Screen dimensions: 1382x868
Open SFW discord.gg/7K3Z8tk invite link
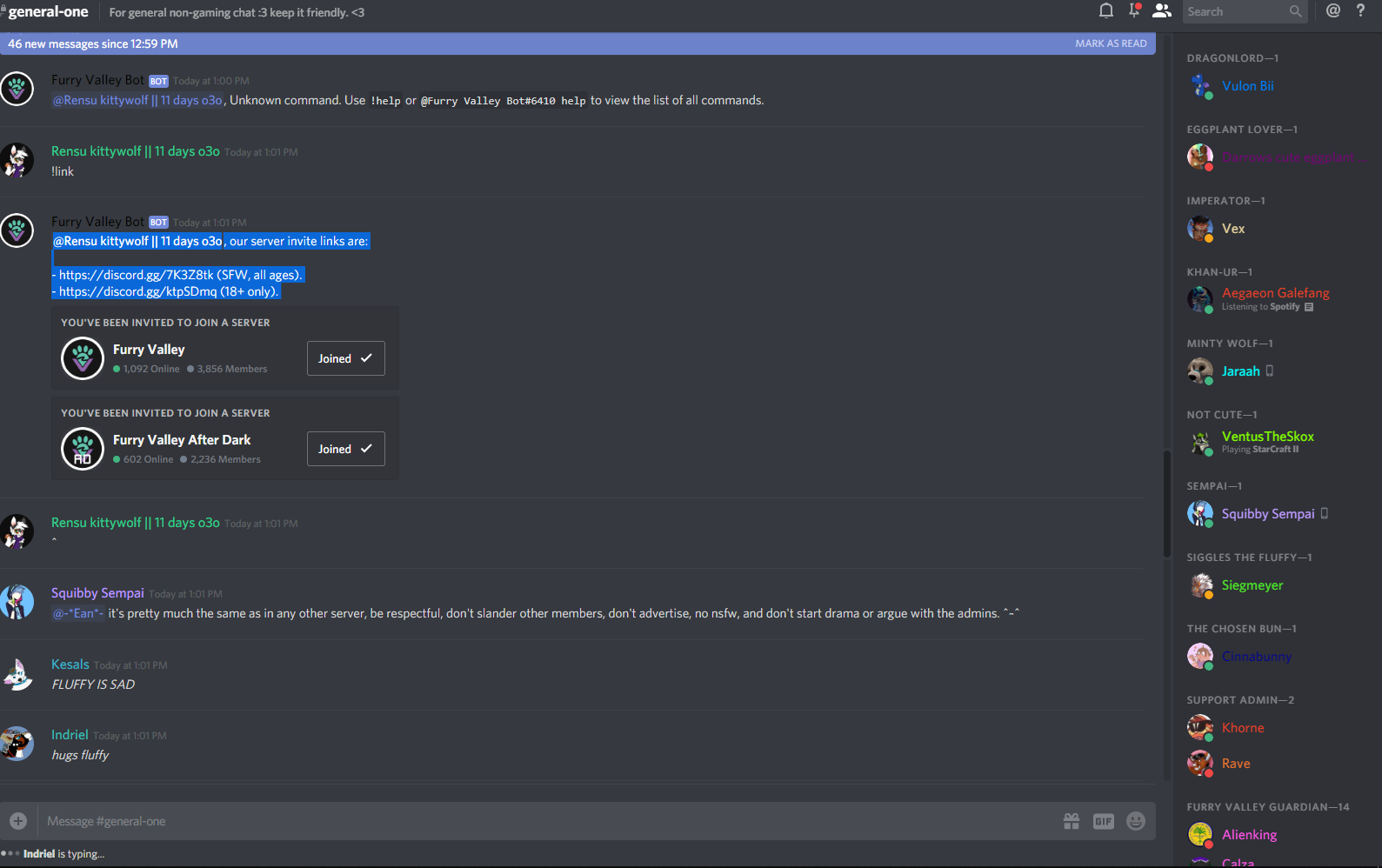136,275
